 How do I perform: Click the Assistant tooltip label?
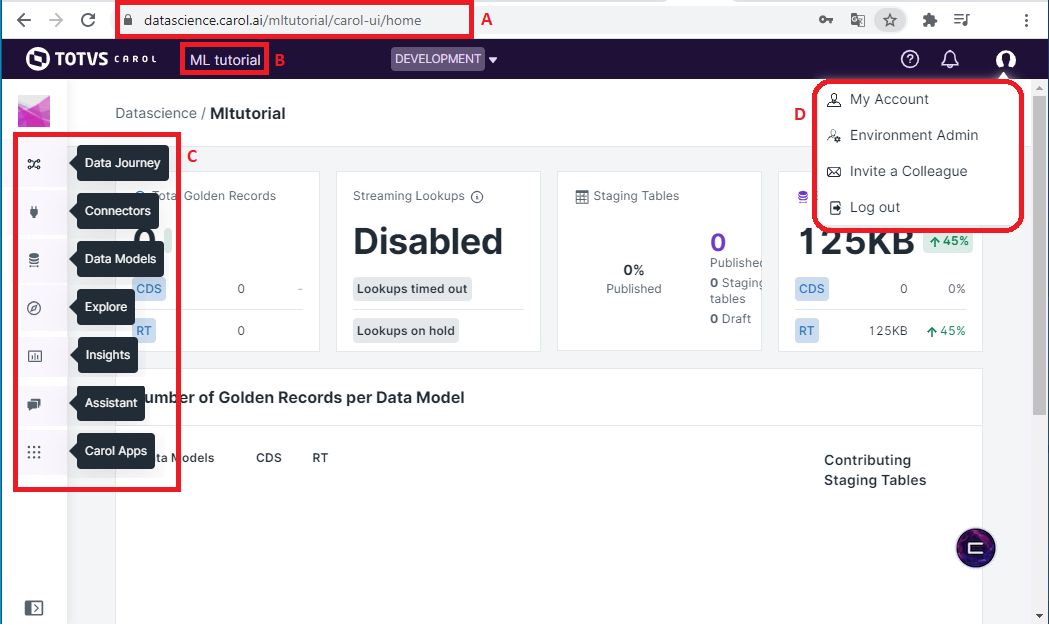[x=111, y=404]
